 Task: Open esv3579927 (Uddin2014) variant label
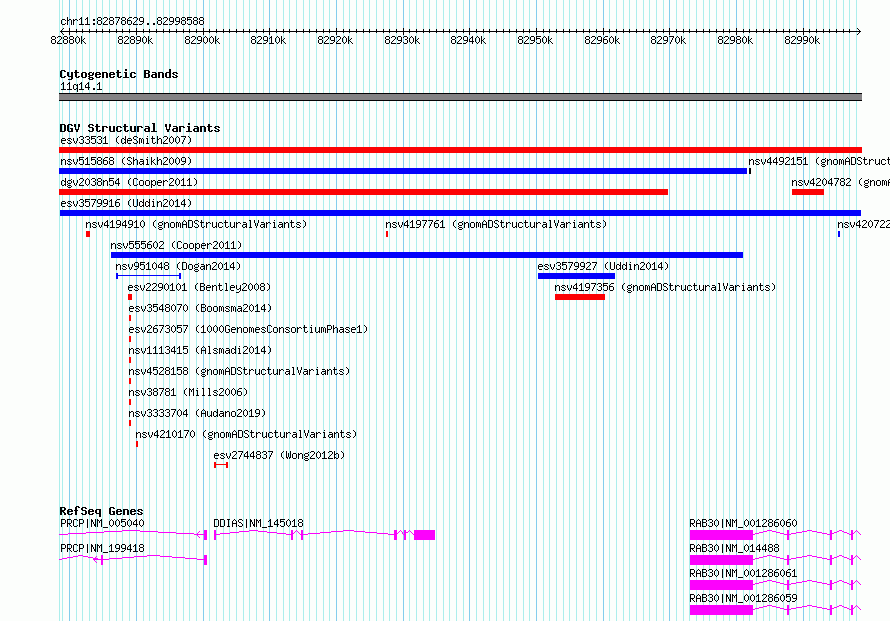603,266
